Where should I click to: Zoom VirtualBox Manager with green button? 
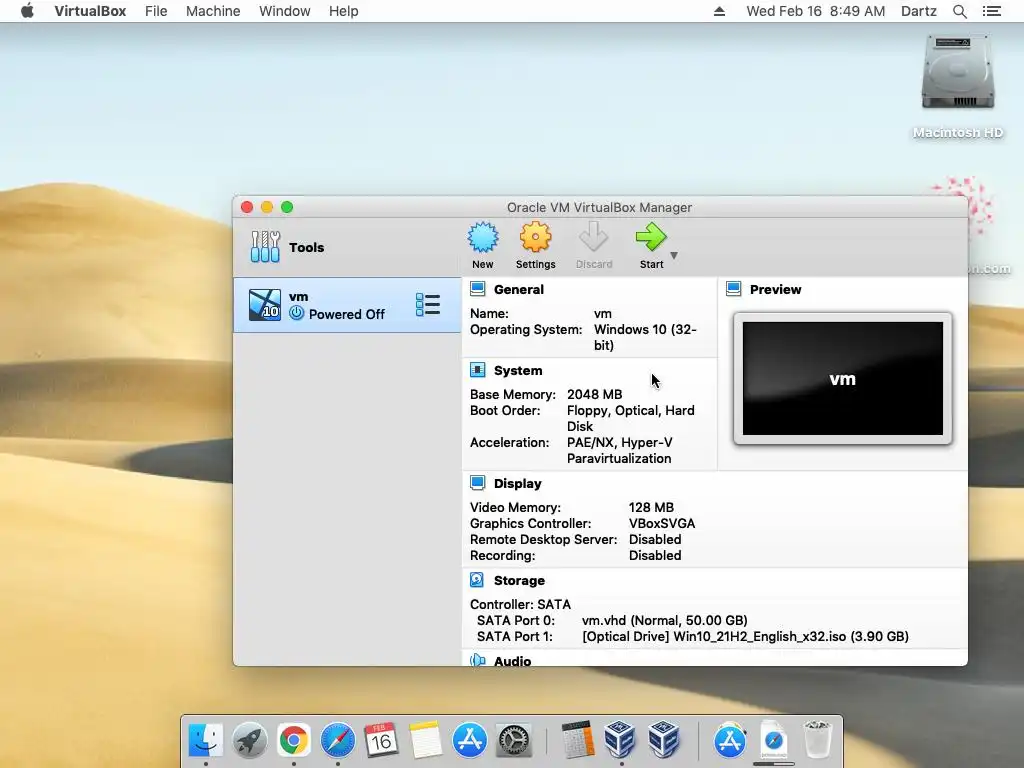[287, 207]
